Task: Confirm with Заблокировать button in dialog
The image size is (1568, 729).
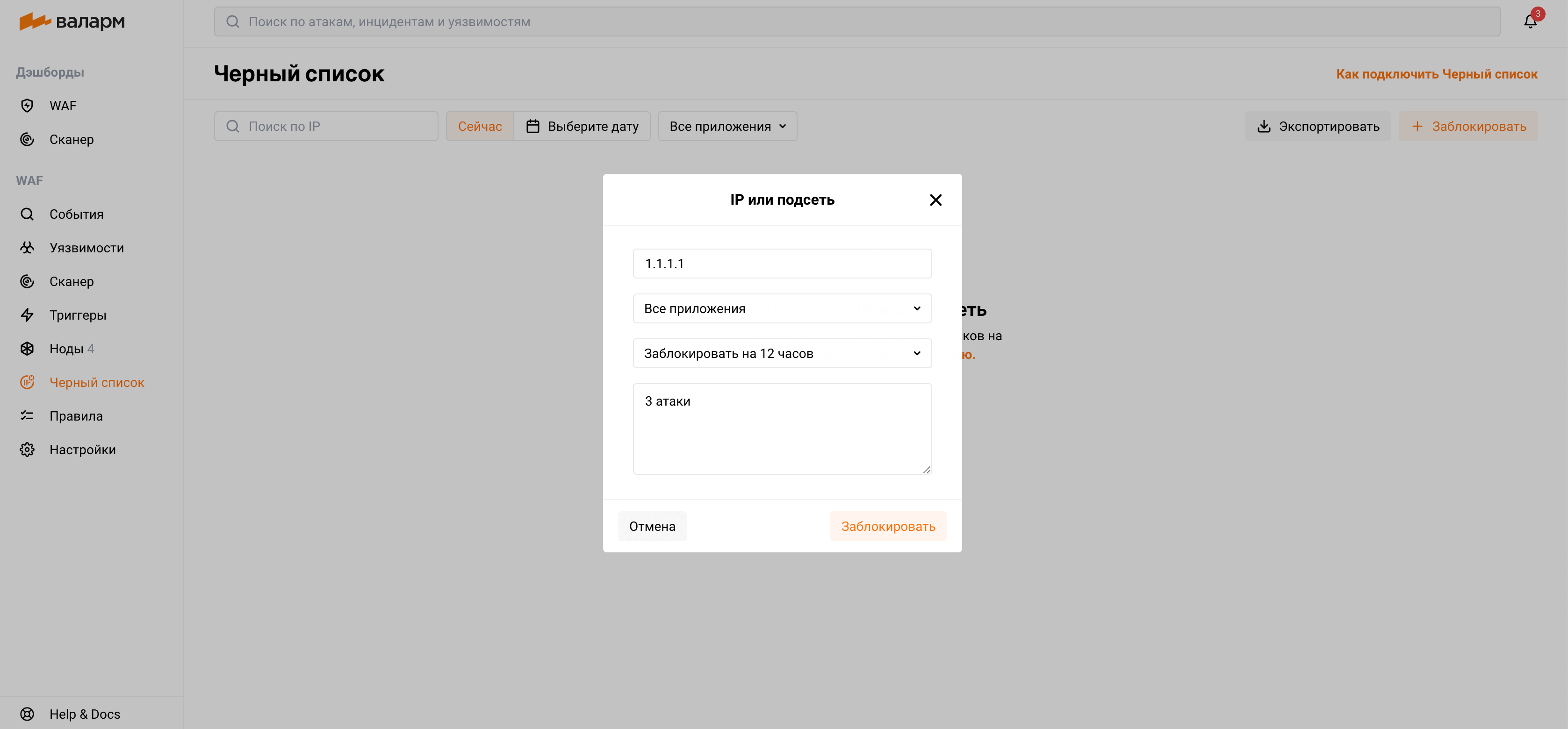Action: click(888, 526)
